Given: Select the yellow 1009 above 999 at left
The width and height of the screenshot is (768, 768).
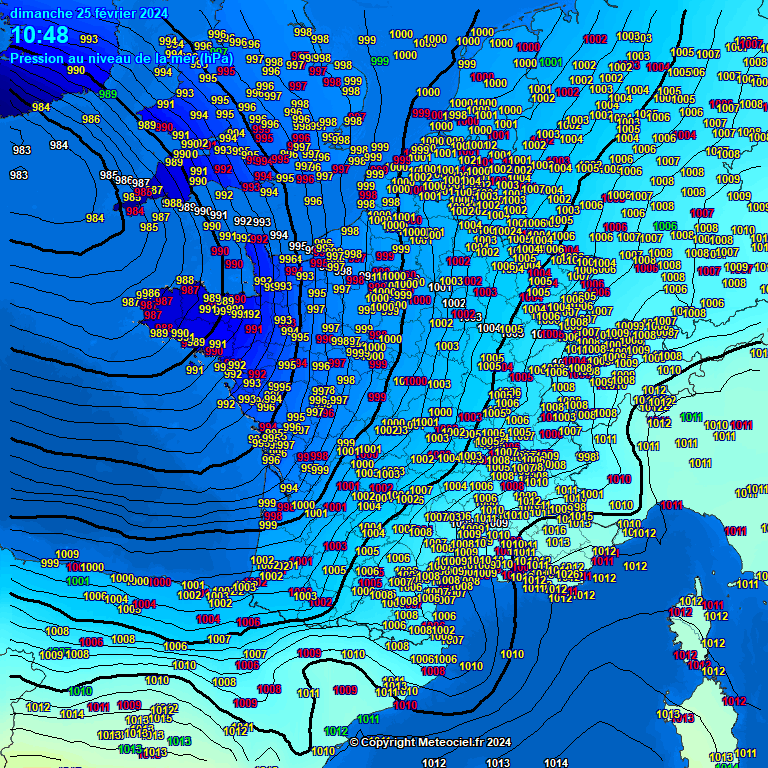Looking at the screenshot, I should (67, 554).
